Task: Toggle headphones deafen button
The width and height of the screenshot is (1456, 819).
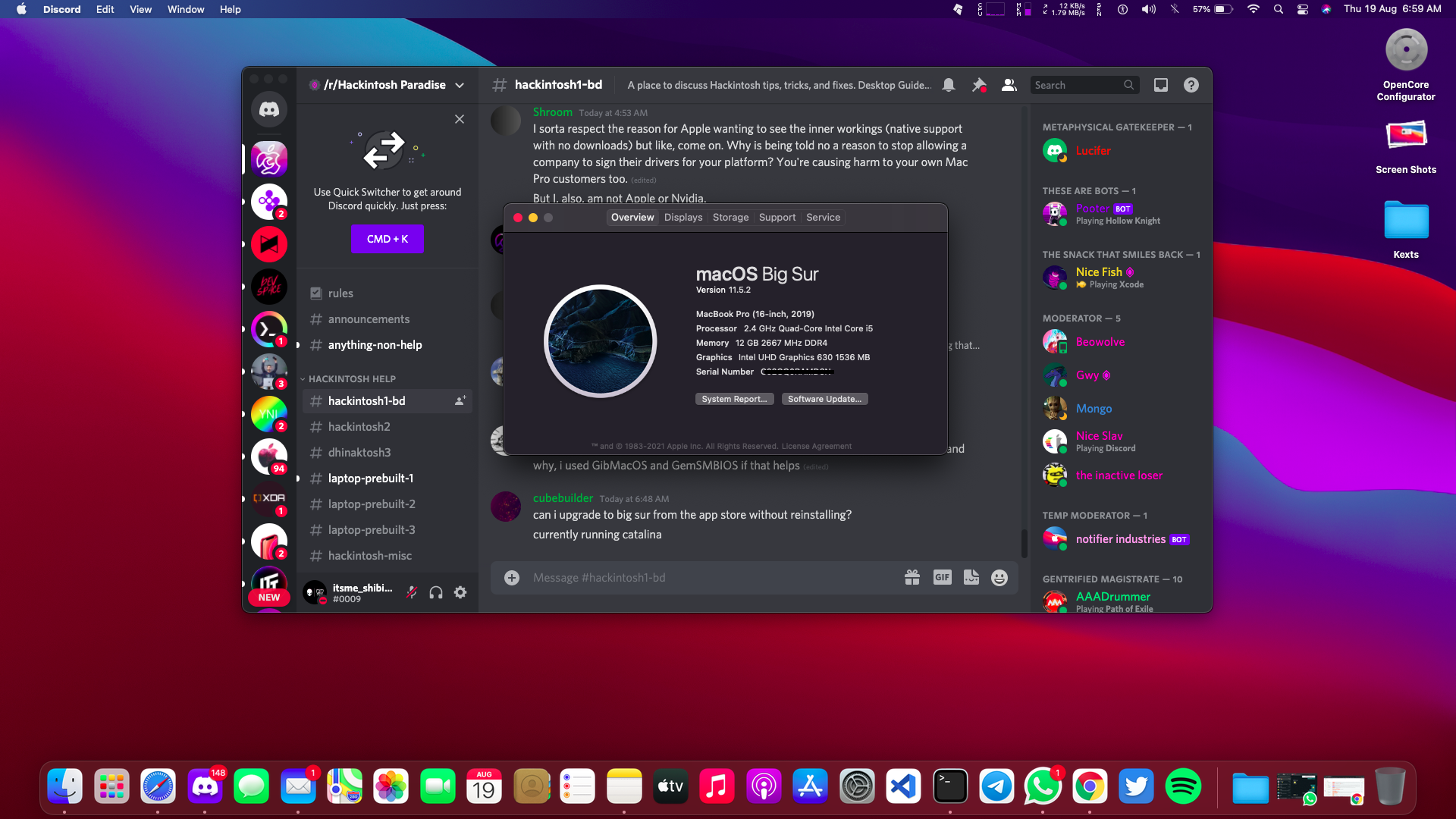Action: point(436,593)
